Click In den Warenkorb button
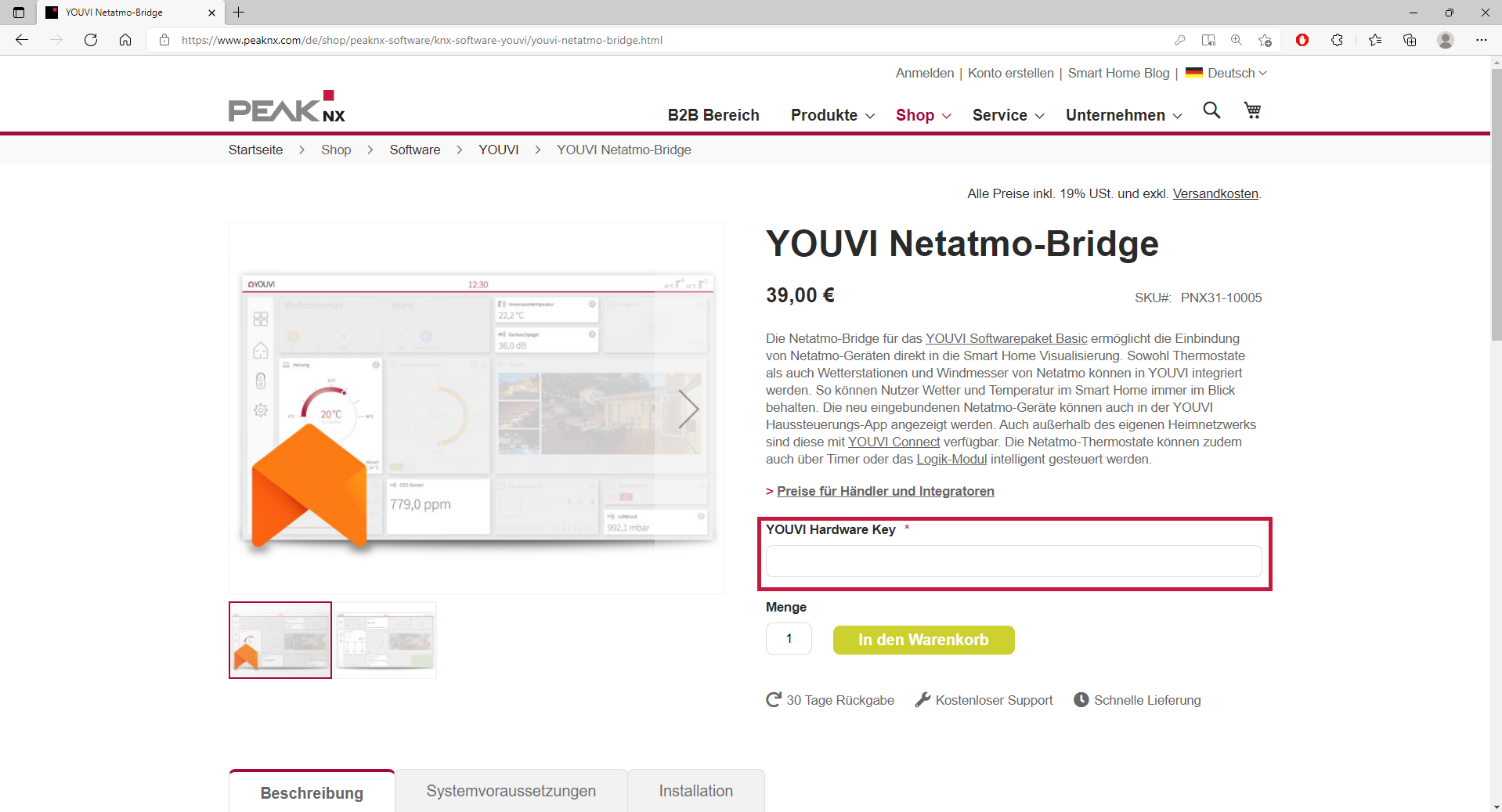Image resolution: width=1502 pixels, height=812 pixels. [924, 640]
